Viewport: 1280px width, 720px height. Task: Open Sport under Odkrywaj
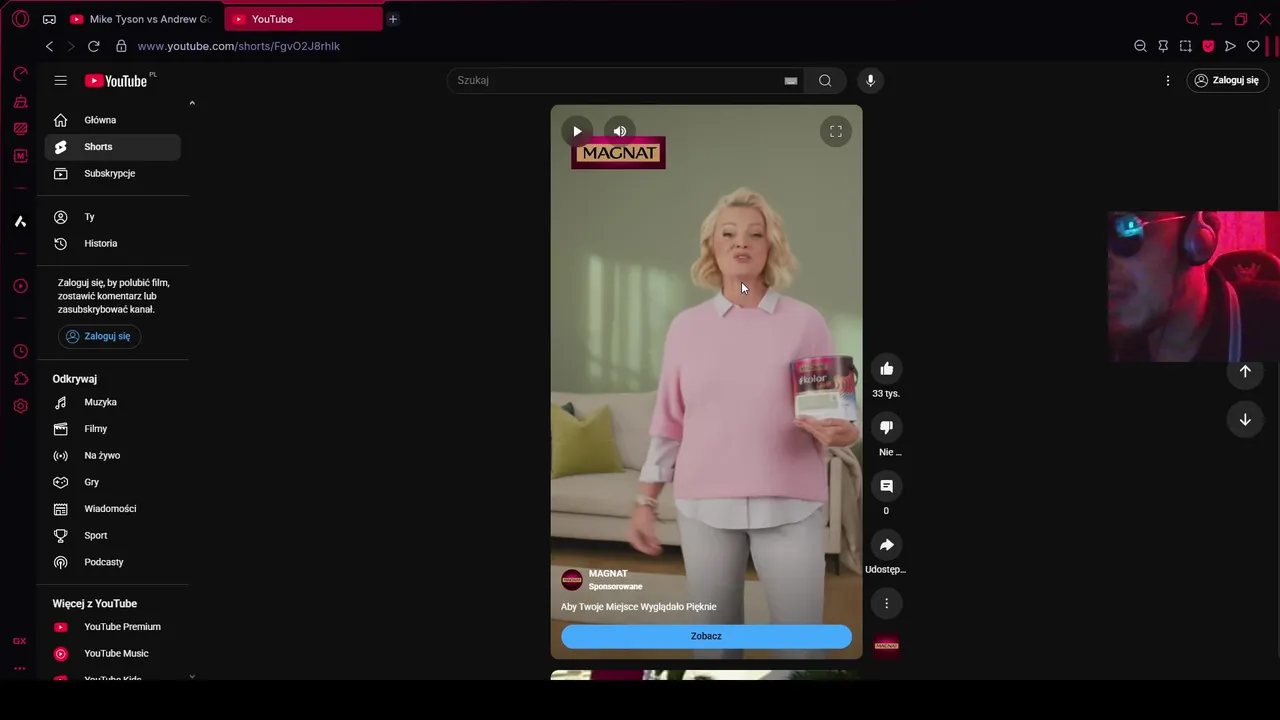(x=112, y=536)
